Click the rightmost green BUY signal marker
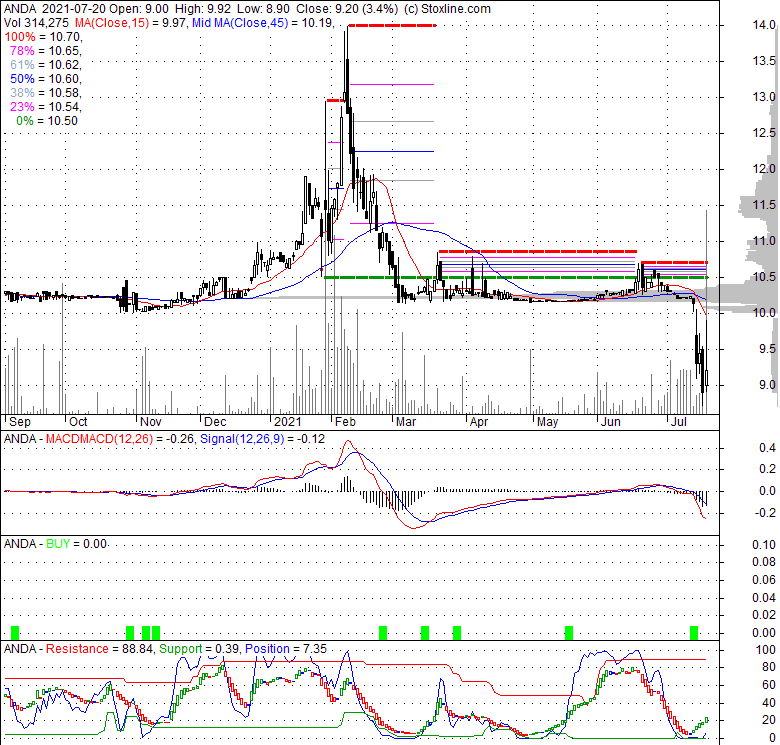Screen dimensions: 780x745 [694, 632]
